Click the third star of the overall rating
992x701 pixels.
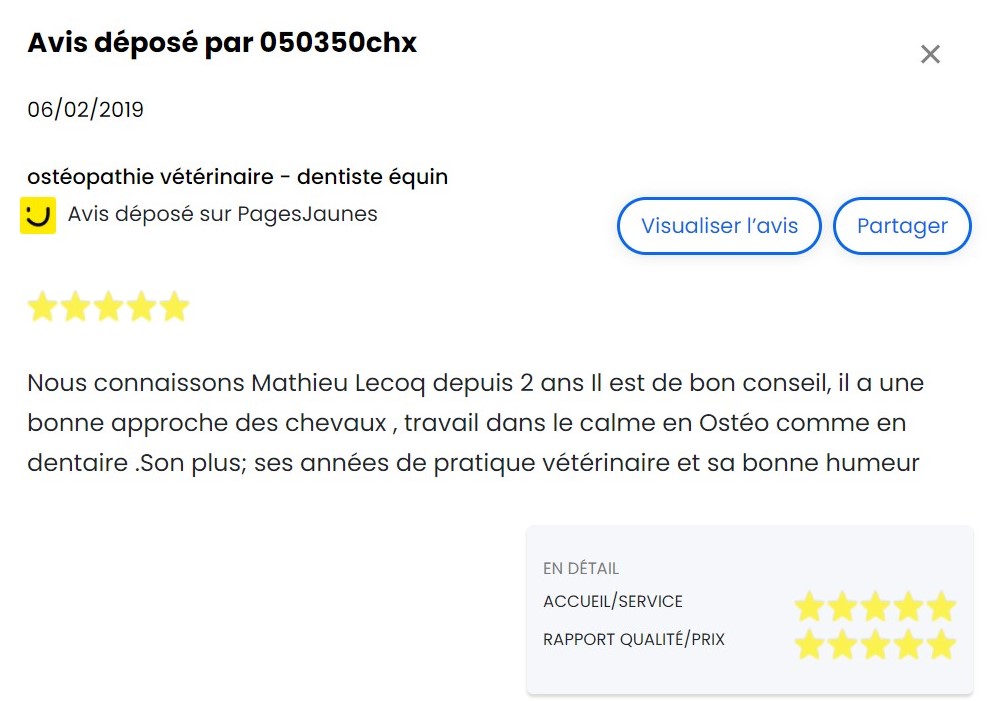click(x=108, y=307)
